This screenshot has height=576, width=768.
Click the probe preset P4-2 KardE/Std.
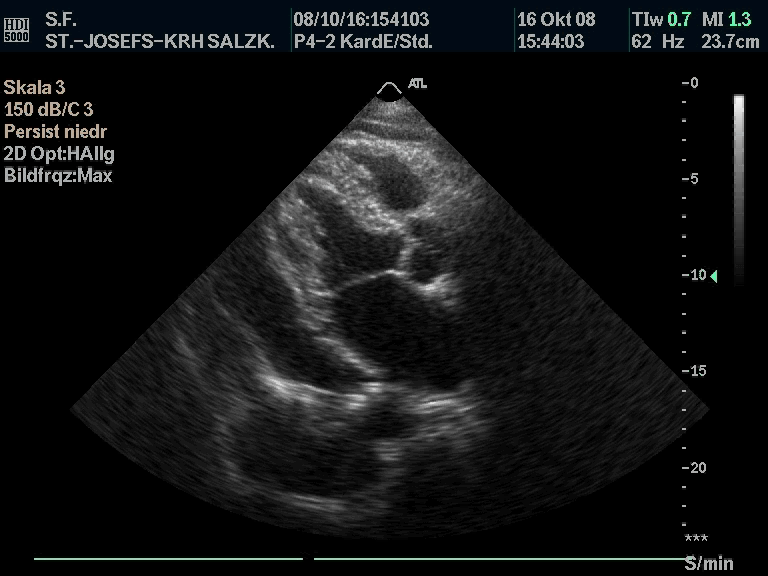(x=363, y=42)
